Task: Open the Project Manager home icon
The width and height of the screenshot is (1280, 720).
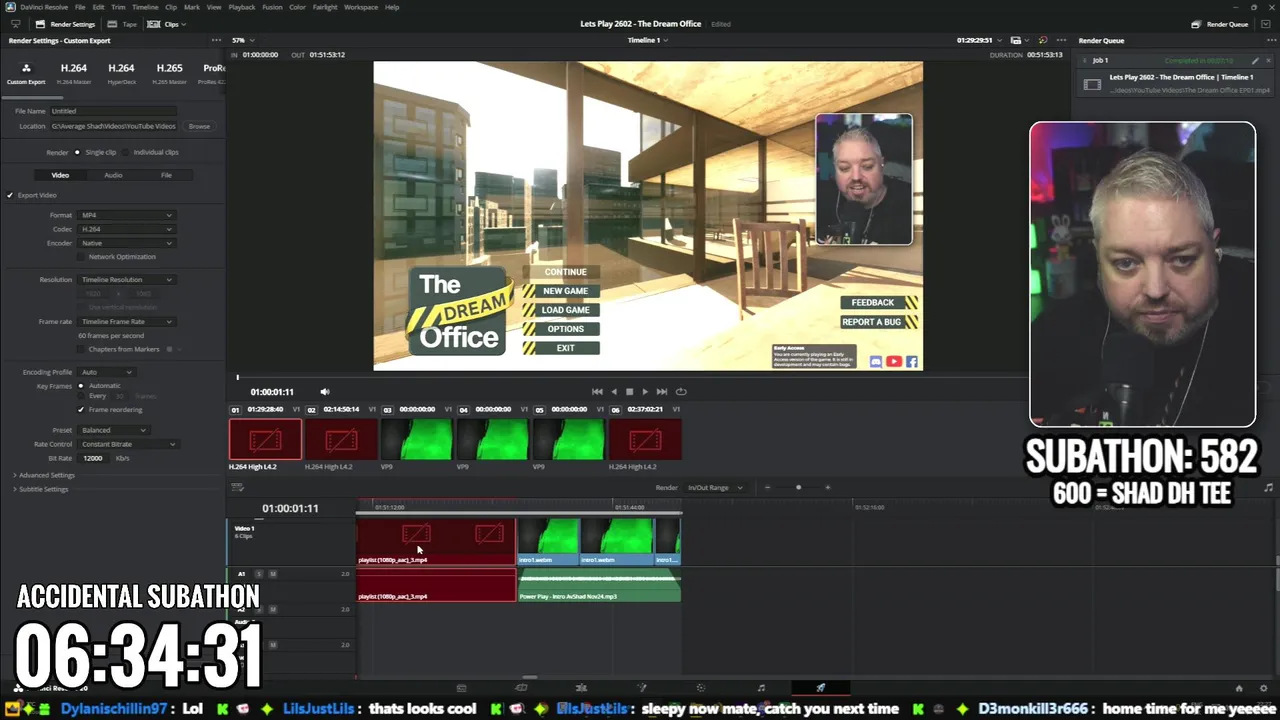Action: pyautogui.click(x=1239, y=688)
